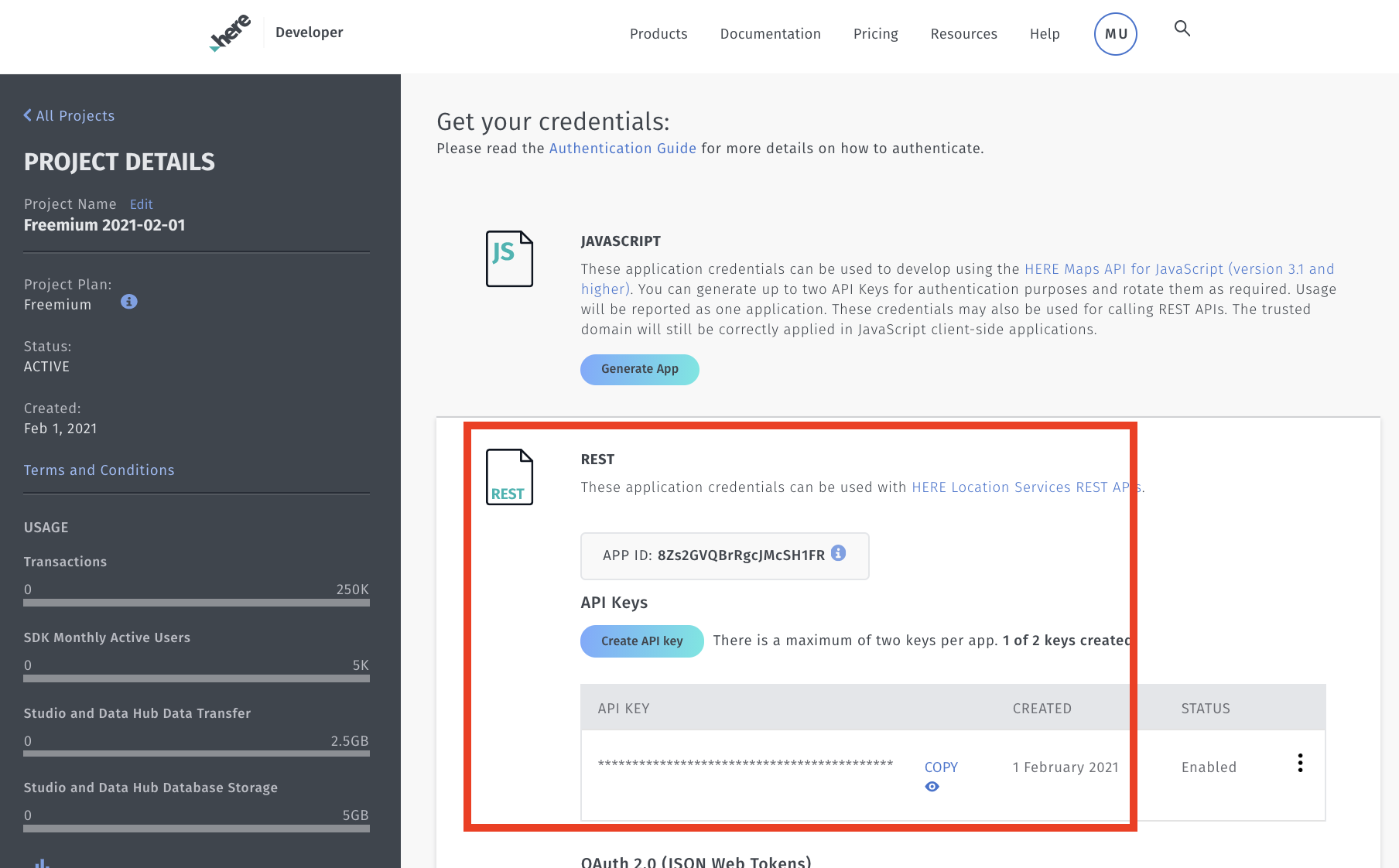Click the REST file icon

point(509,477)
